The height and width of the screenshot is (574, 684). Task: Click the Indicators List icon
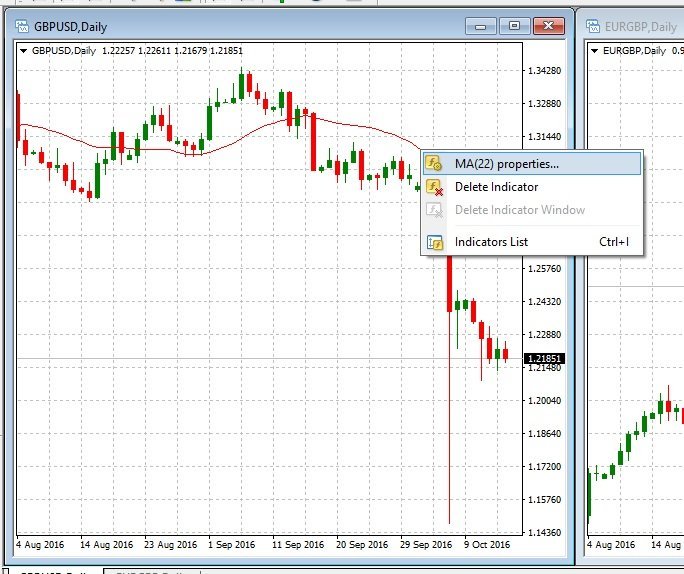434,242
